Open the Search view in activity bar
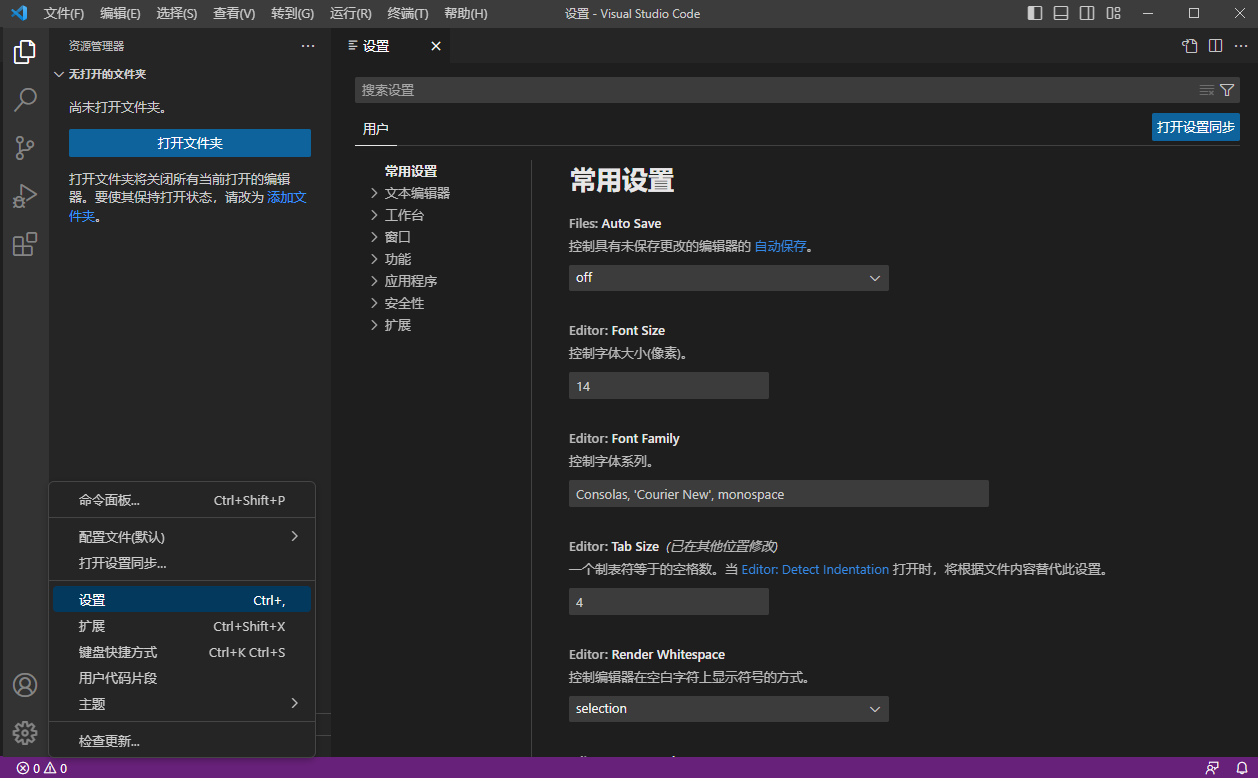Screen dimensions: 1258x778 point(25,100)
